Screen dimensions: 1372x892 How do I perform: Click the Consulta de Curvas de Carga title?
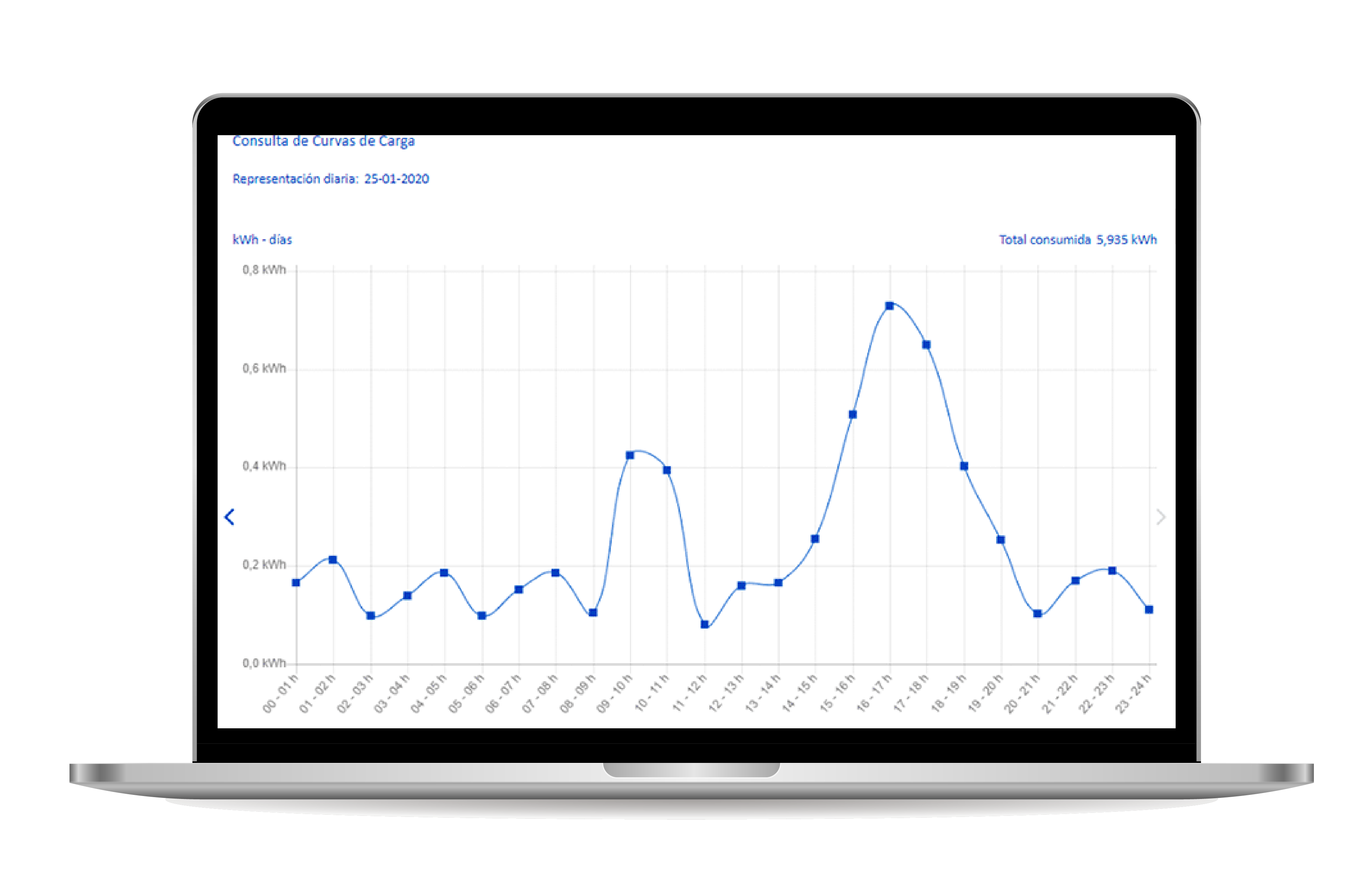pyautogui.click(x=323, y=141)
